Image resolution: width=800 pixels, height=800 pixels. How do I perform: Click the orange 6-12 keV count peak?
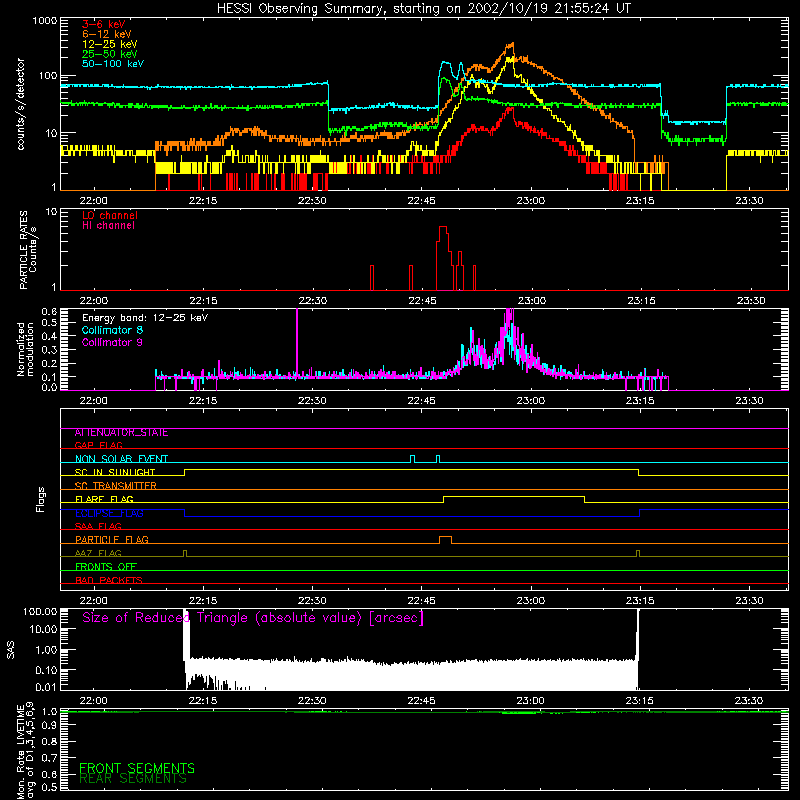coord(511,45)
